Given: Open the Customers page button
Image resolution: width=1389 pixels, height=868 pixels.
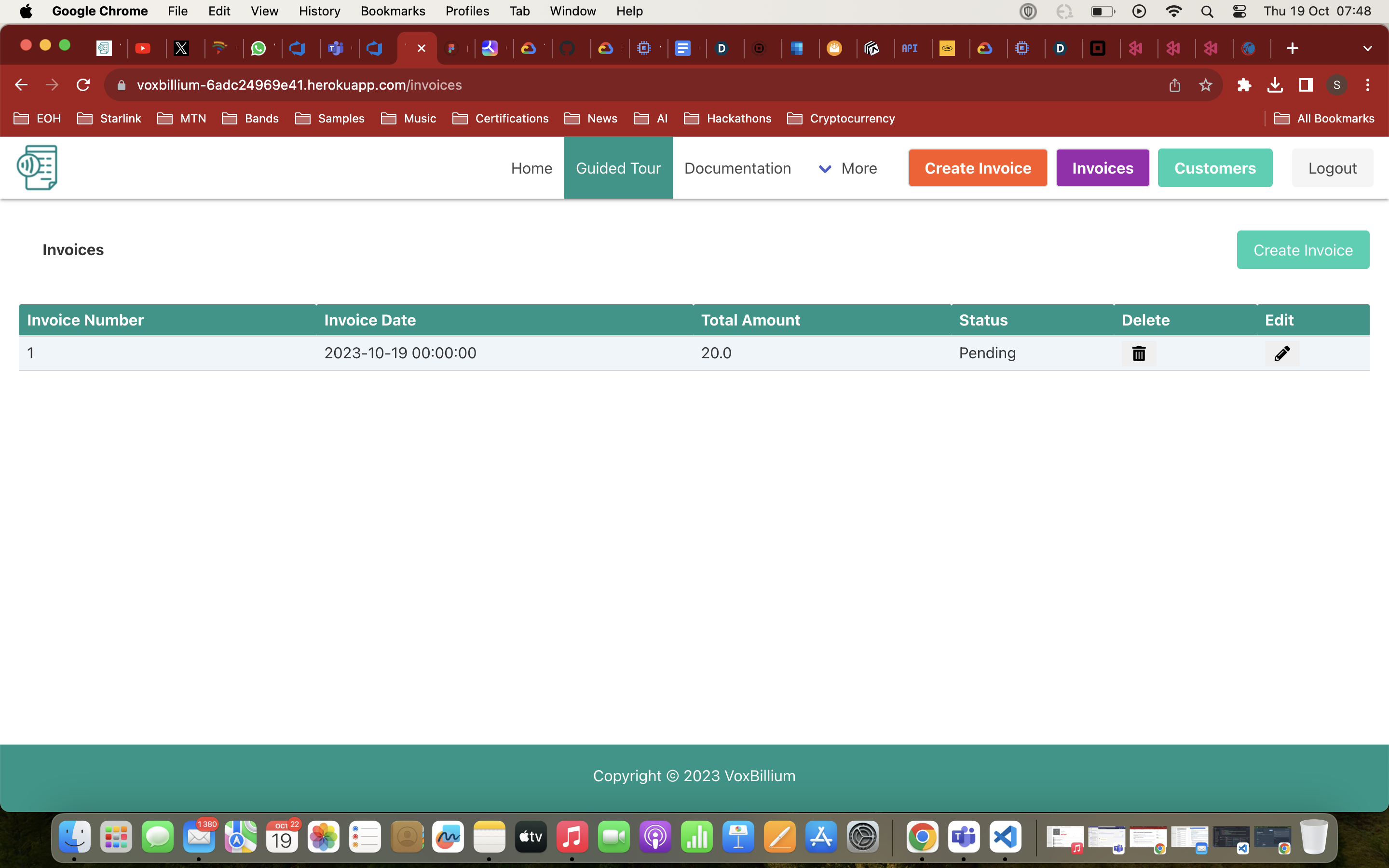Looking at the screenshot, I should coord(1214,168).
